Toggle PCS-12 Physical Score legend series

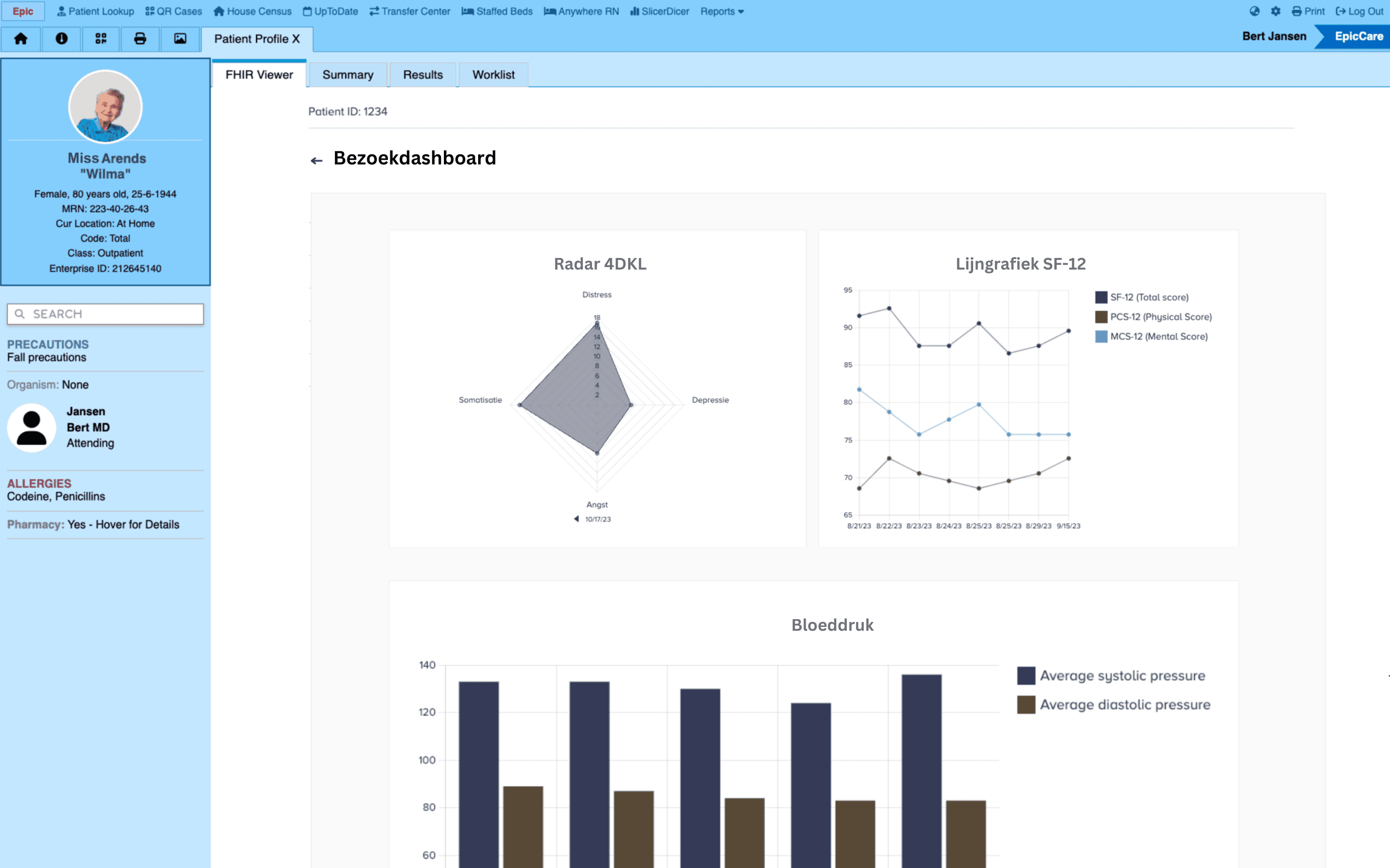(1160, 317)
